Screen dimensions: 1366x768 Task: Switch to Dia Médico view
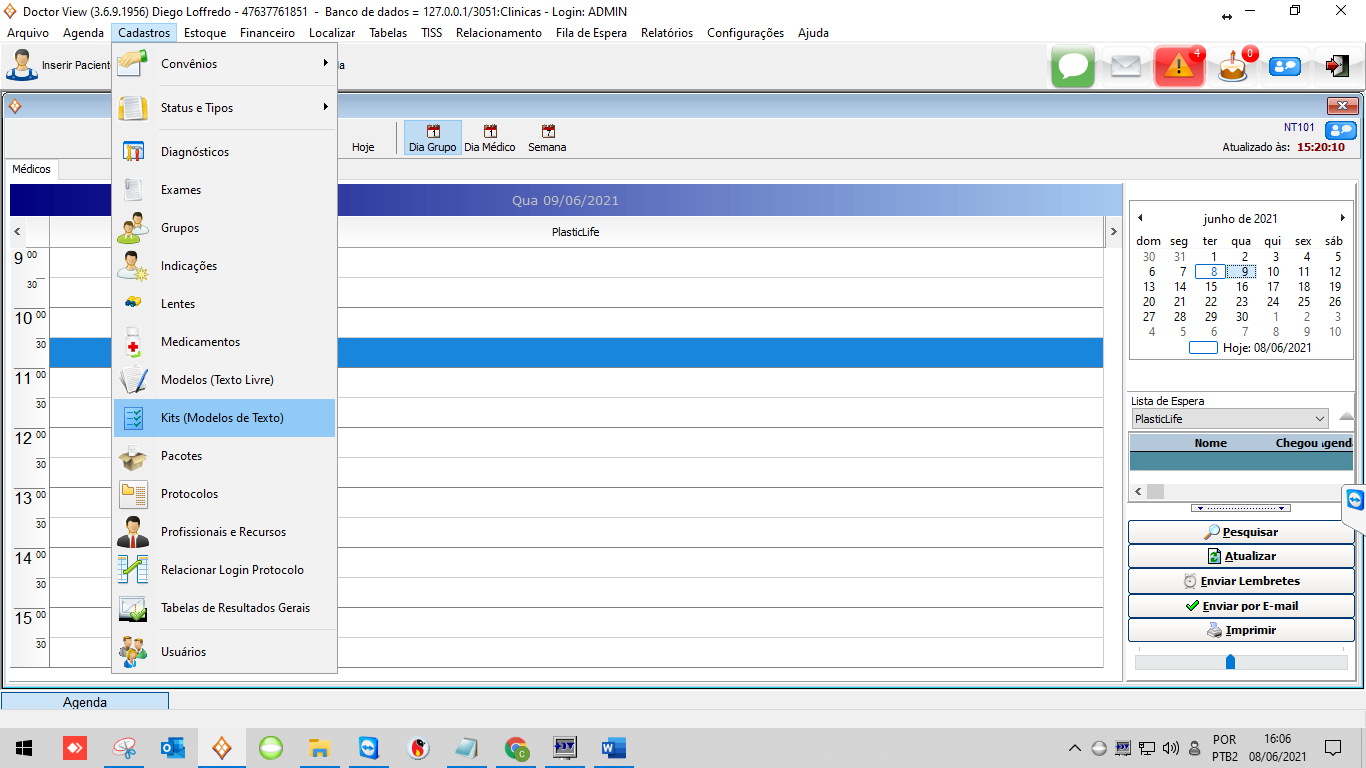click(x=490, y=139)
